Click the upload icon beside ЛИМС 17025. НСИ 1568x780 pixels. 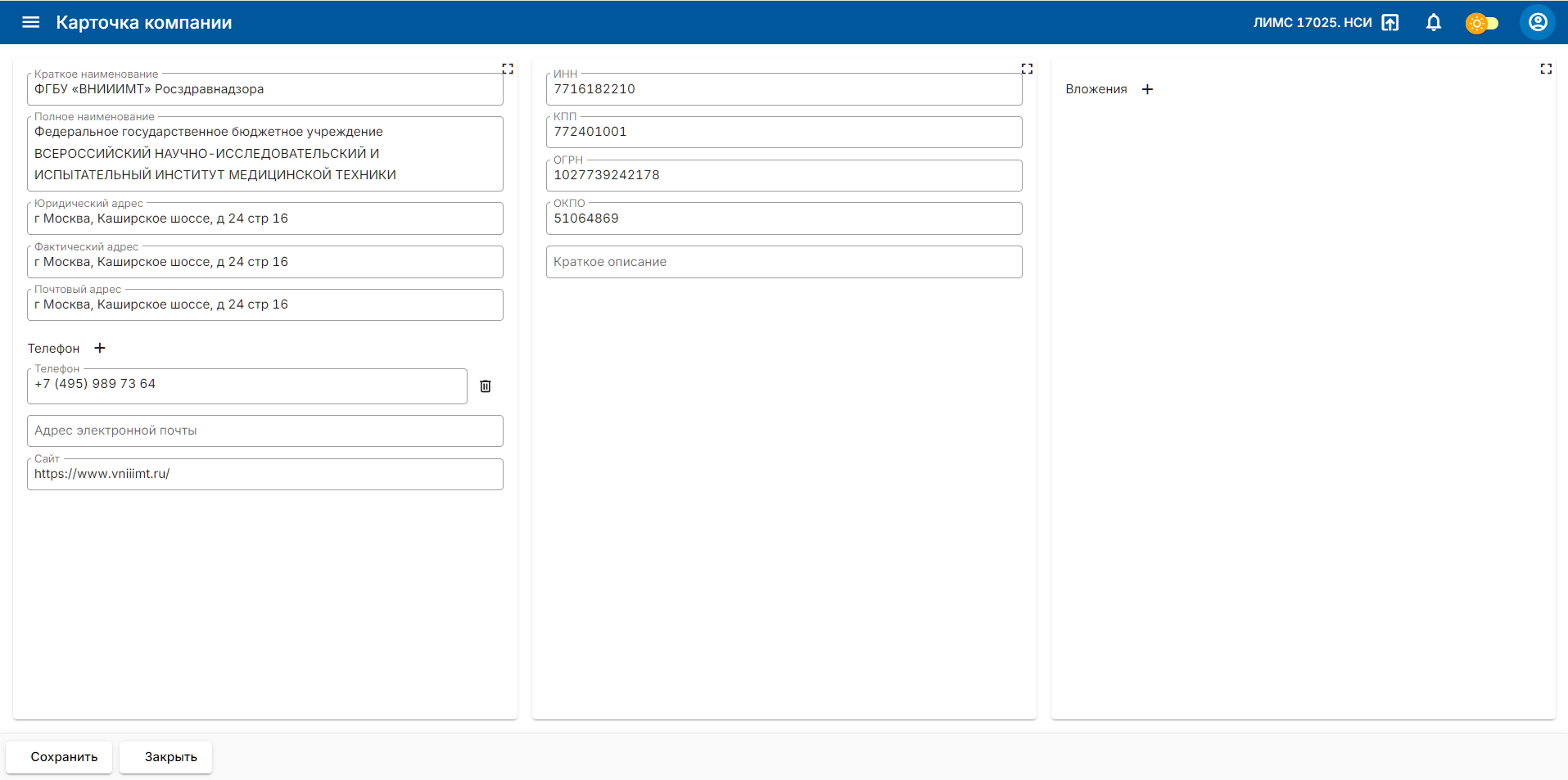click(1390, 22)
